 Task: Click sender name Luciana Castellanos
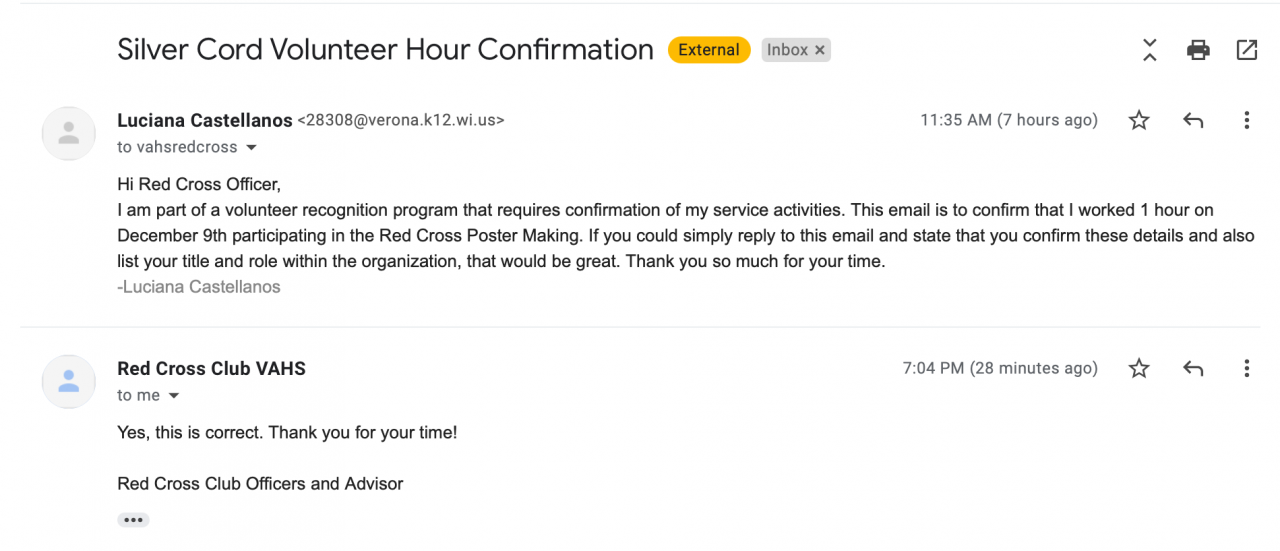click(x=204, y=121)
